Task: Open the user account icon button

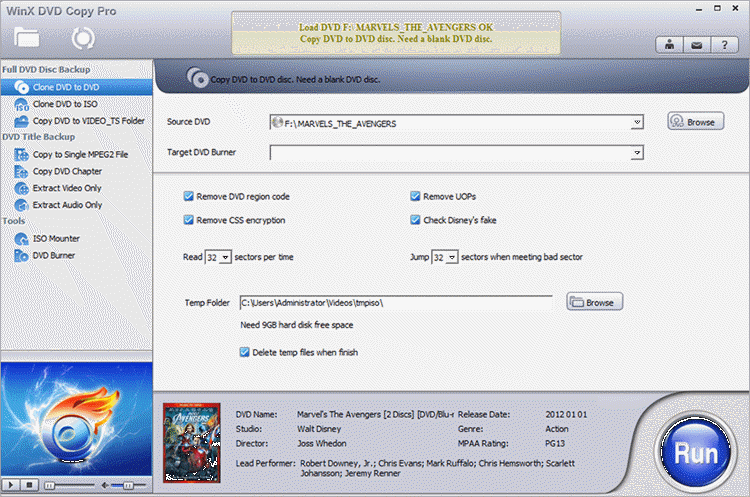Action: pos(667,44)
